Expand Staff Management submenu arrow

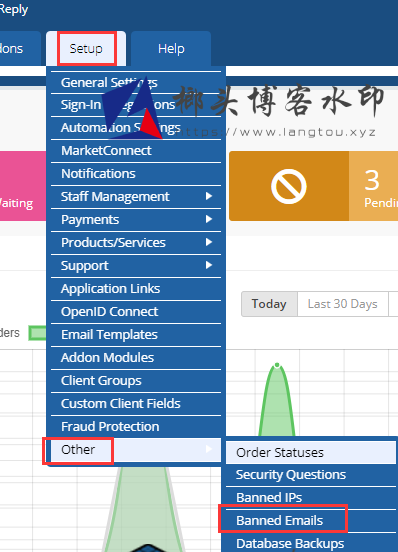click(x=209, y=196)
